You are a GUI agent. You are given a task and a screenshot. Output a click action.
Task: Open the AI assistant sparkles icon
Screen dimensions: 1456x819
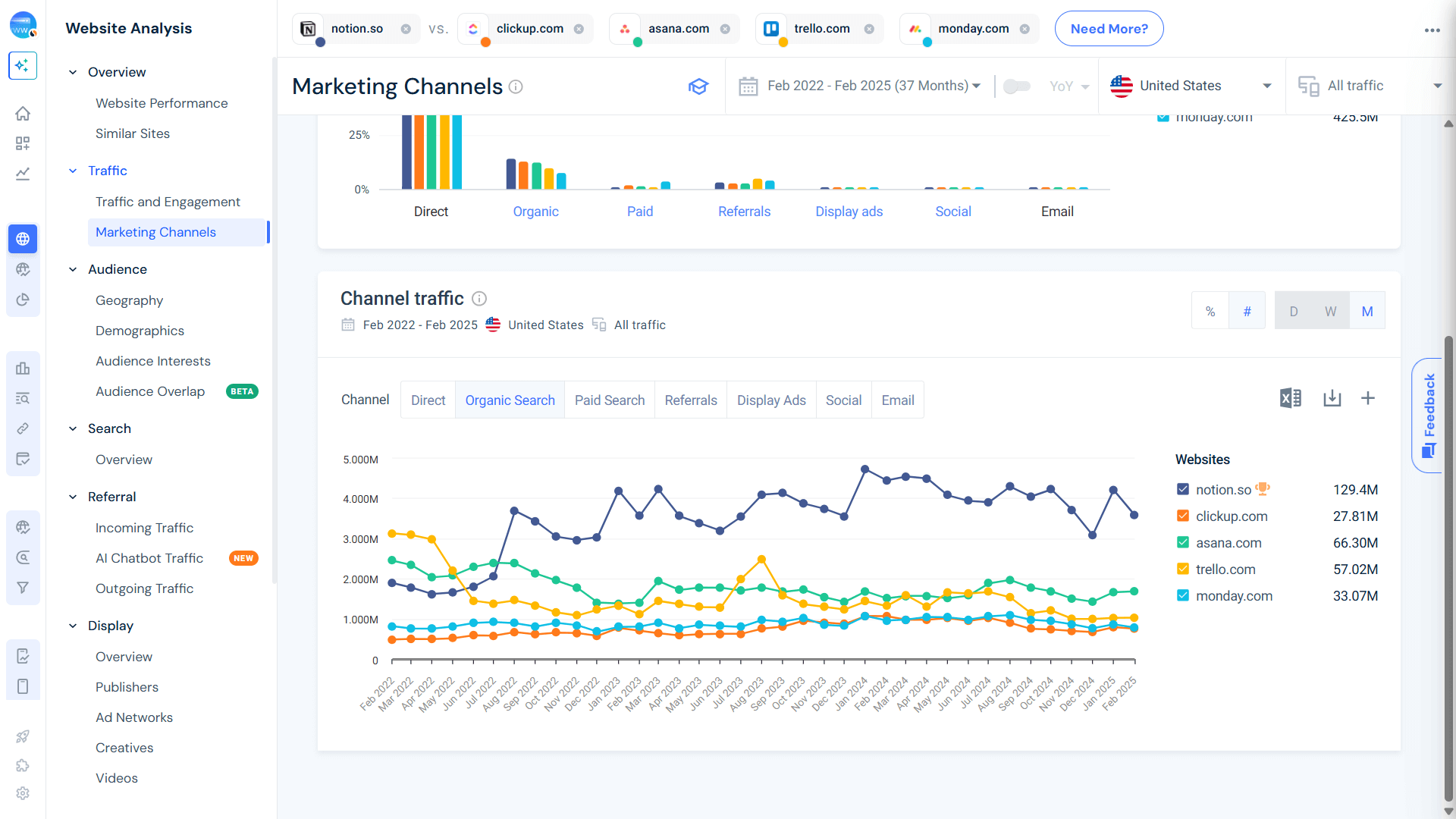click(x=23, y=66)
